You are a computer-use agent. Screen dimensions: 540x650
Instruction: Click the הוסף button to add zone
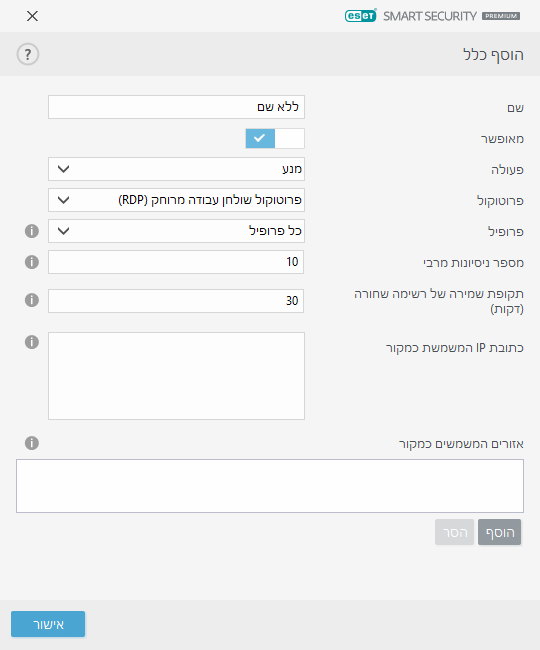click(x=499, y=532)
